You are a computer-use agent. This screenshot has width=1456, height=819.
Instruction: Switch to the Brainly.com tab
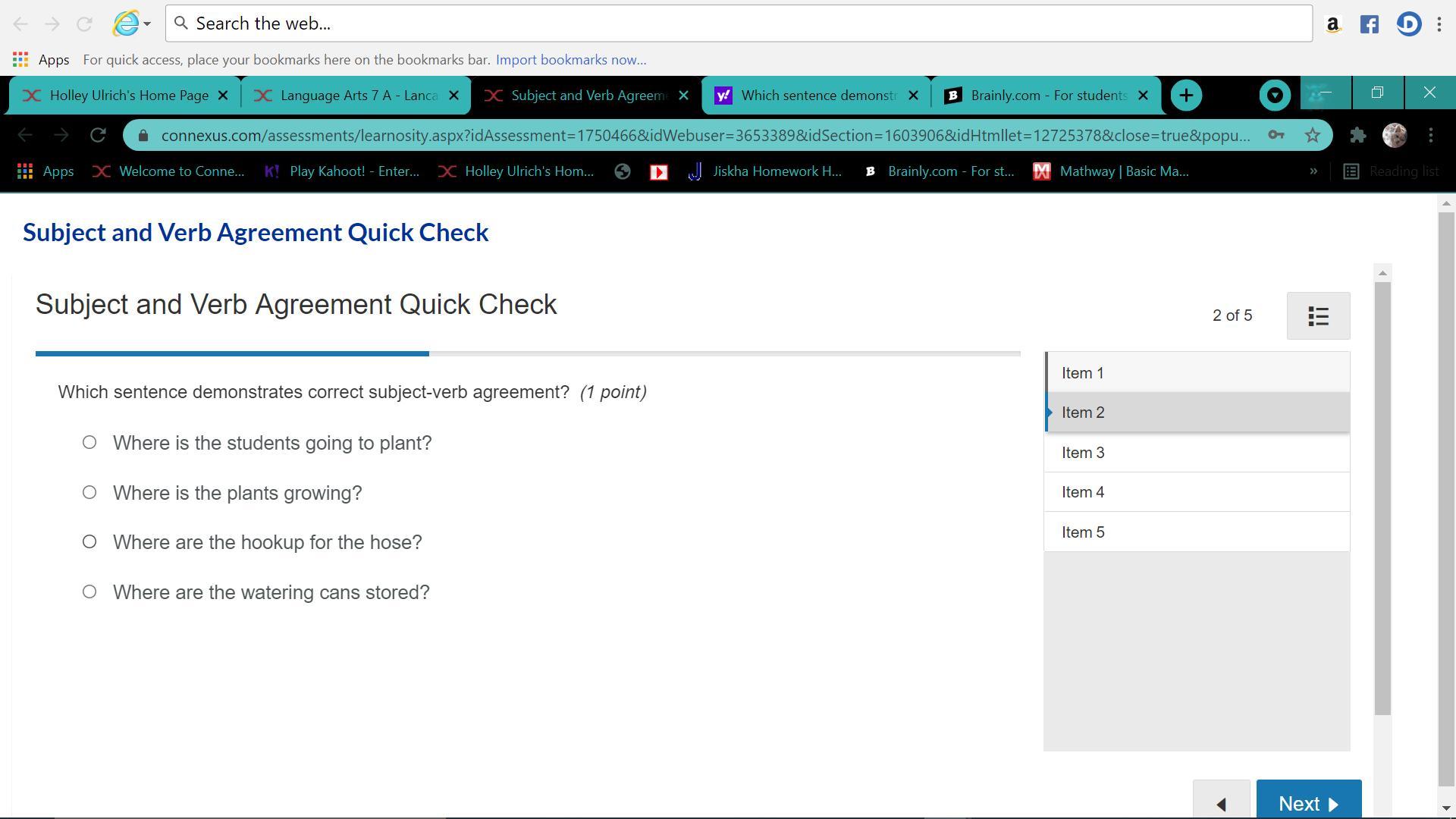[x=1046, y=96]
